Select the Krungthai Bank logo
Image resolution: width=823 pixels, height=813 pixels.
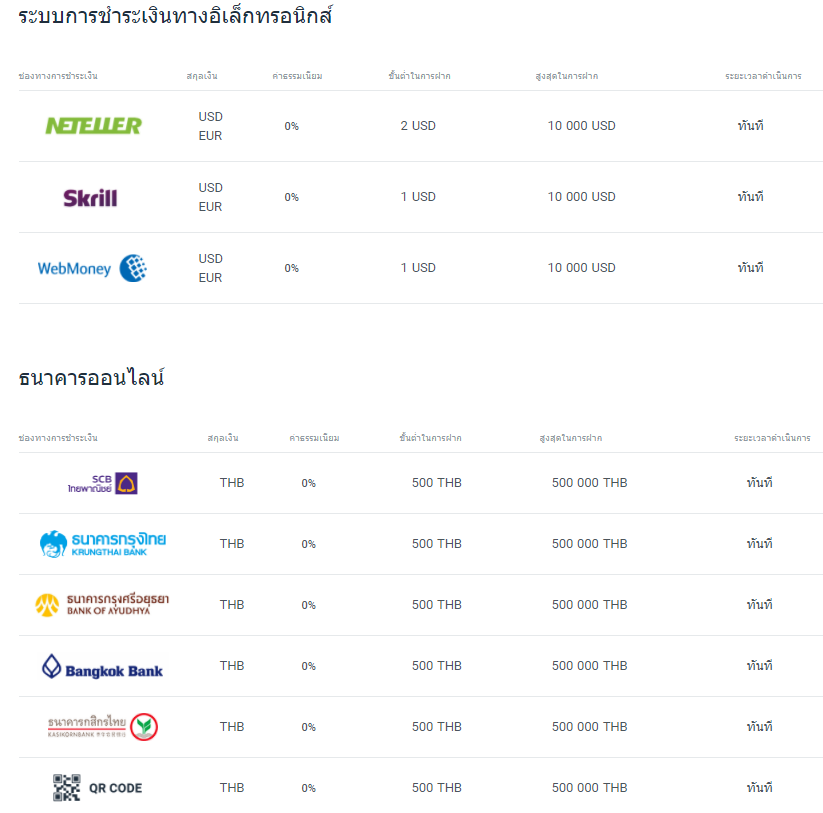(x=103, y=544)
